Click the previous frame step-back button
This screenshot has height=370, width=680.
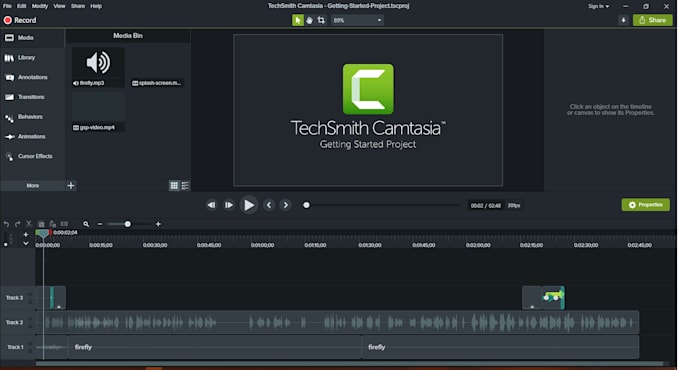pos(211,205)
